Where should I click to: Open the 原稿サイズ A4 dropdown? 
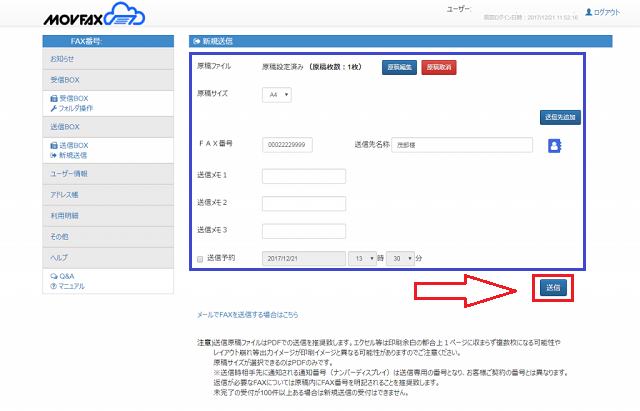click(277, 95)
